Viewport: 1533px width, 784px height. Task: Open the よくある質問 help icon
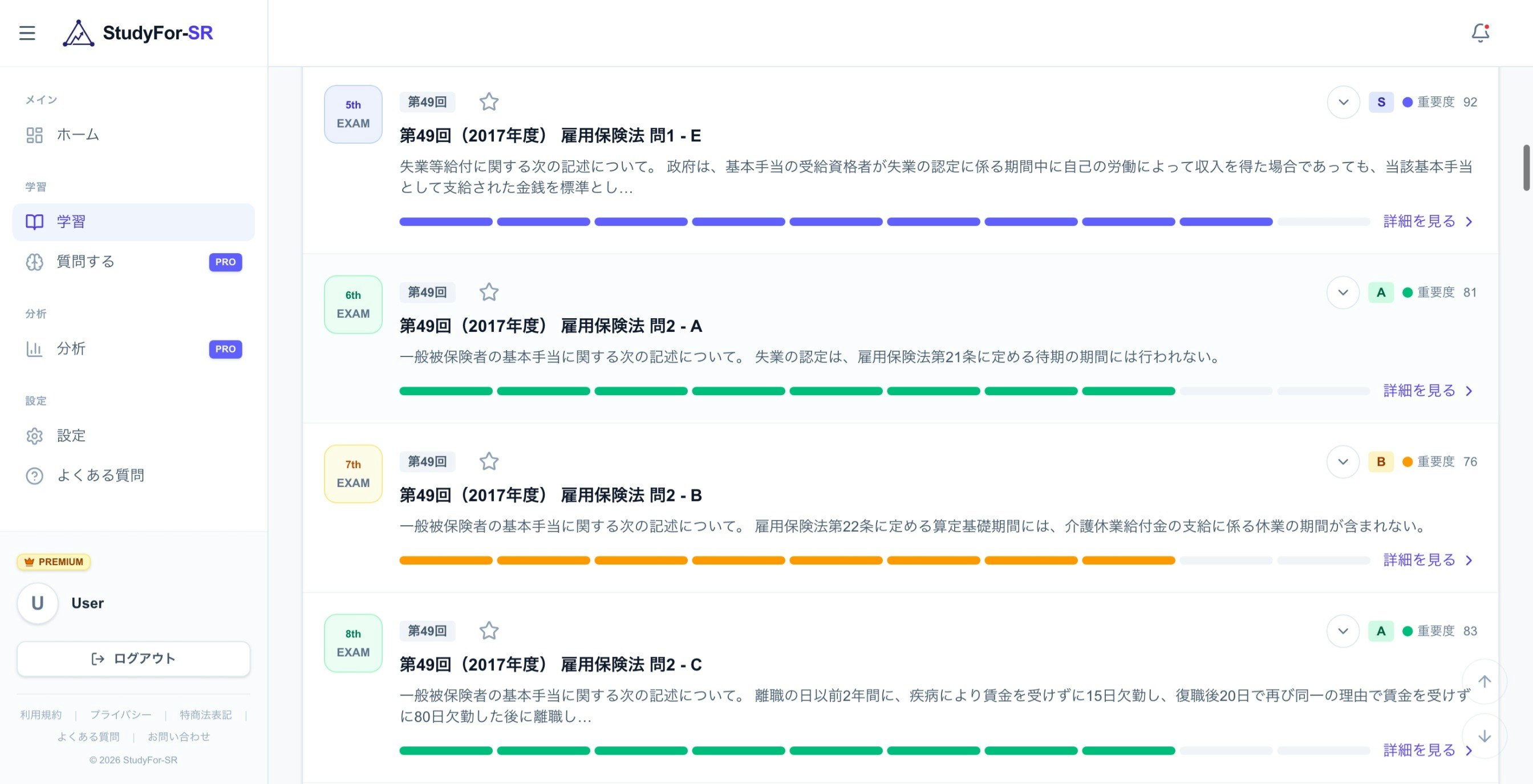[35, 476]
